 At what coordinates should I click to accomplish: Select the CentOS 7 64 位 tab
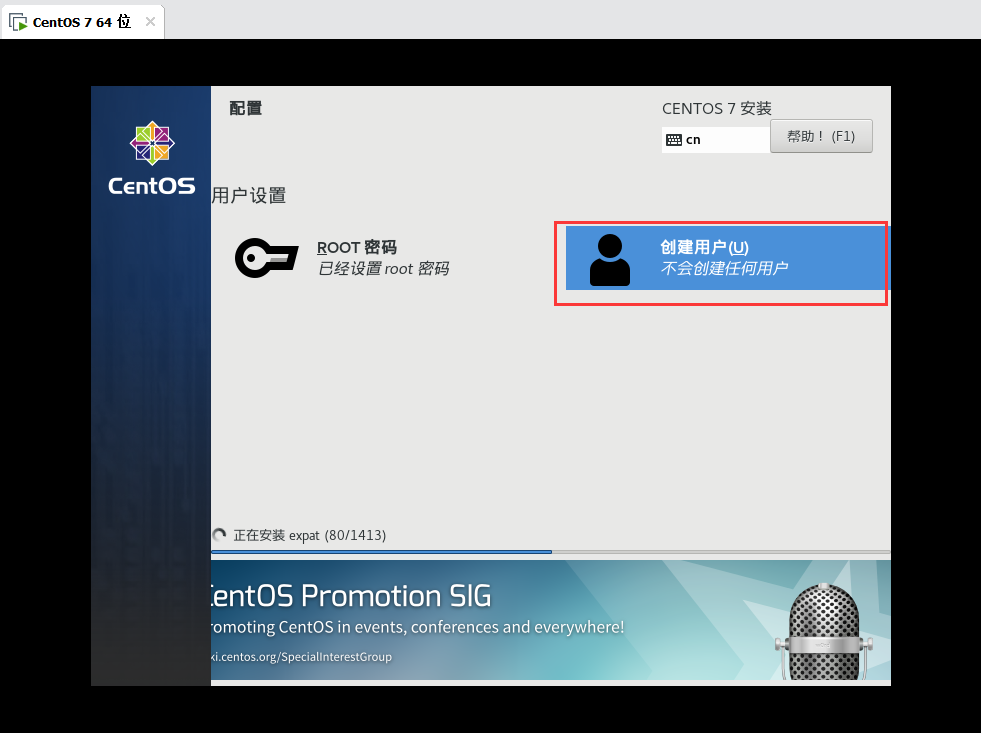click(83, 22)
